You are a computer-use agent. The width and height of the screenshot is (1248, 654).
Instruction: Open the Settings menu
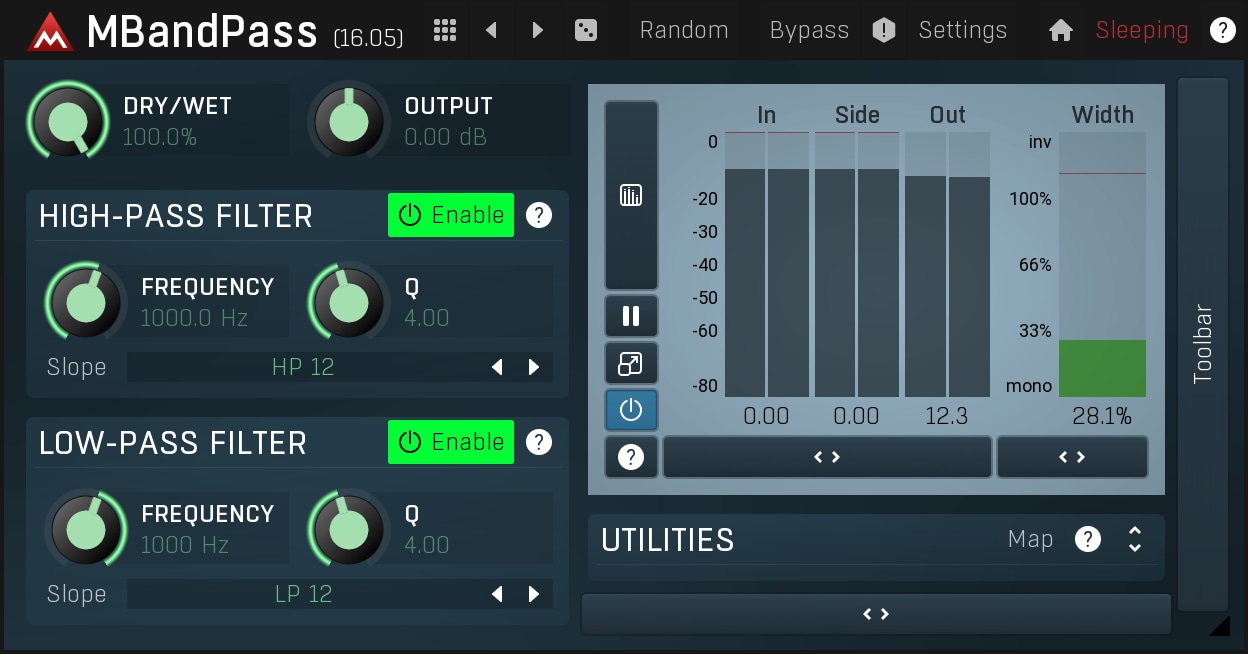coord(962,30)
